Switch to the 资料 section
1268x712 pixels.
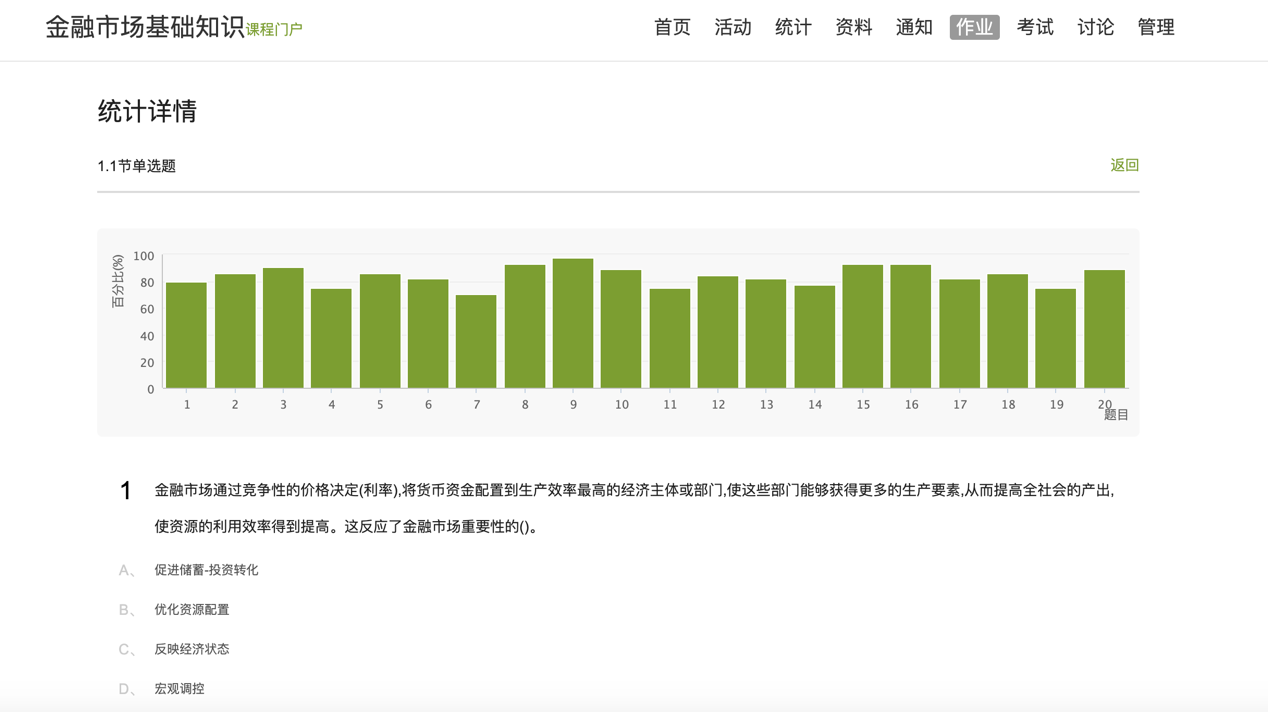[x=853, y=28]
